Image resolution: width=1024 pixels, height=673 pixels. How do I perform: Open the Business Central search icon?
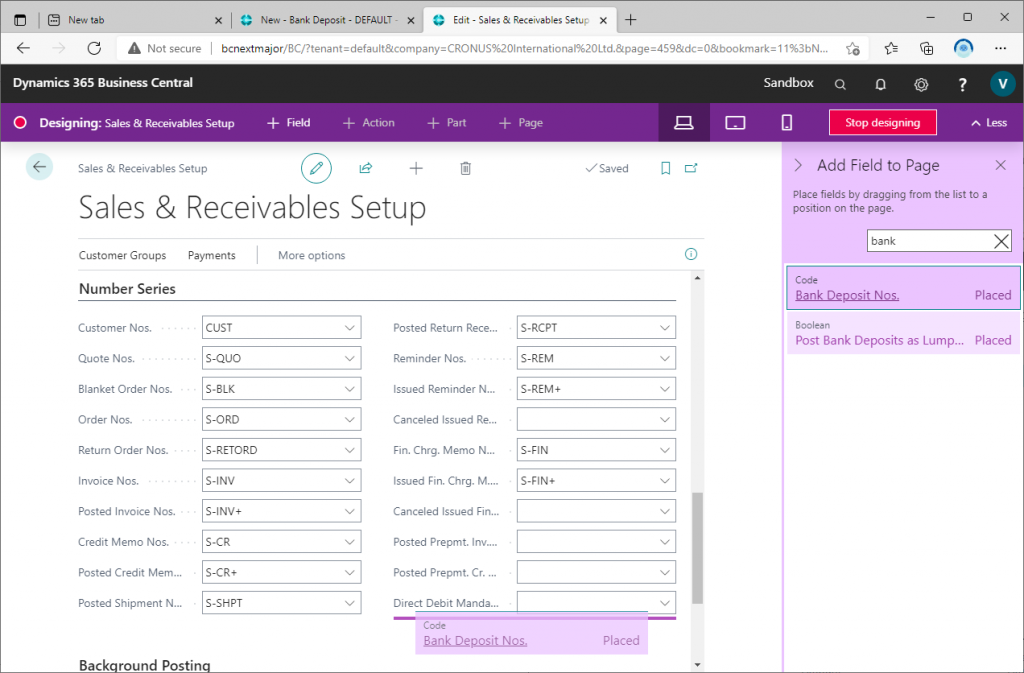coord(840,84)
